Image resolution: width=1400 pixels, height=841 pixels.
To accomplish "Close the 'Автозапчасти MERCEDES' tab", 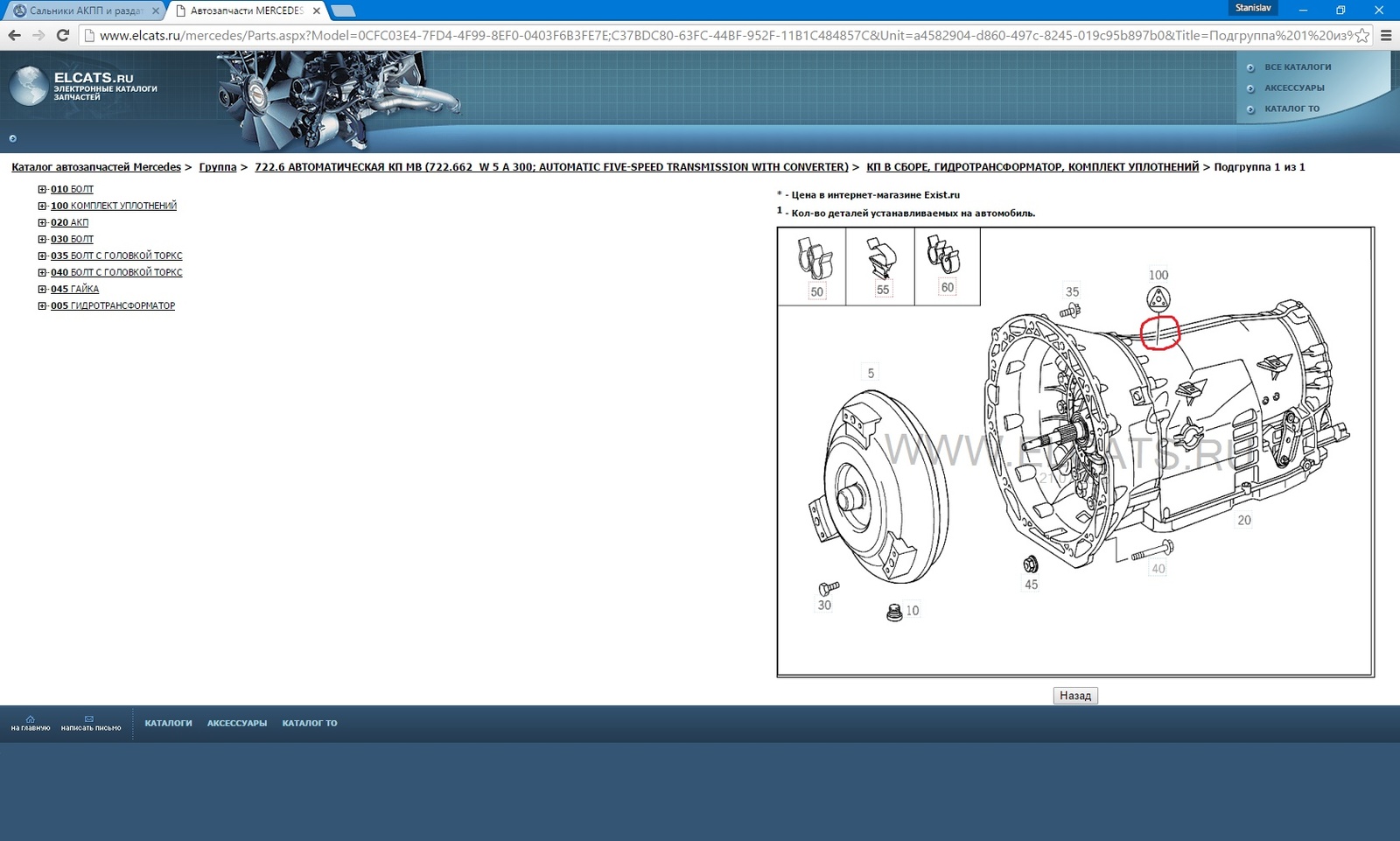I will [317, 11].
